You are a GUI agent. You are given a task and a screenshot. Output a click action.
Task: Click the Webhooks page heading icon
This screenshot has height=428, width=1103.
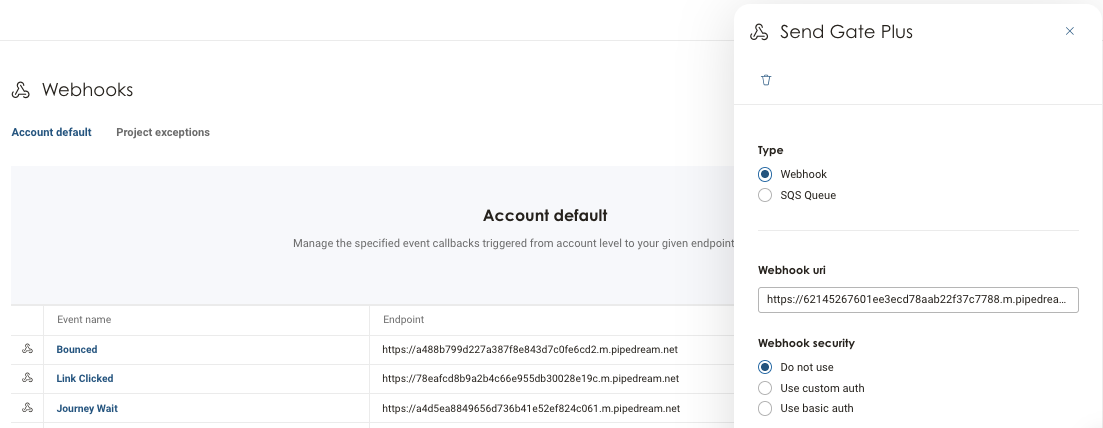click(x=20, y=90)
